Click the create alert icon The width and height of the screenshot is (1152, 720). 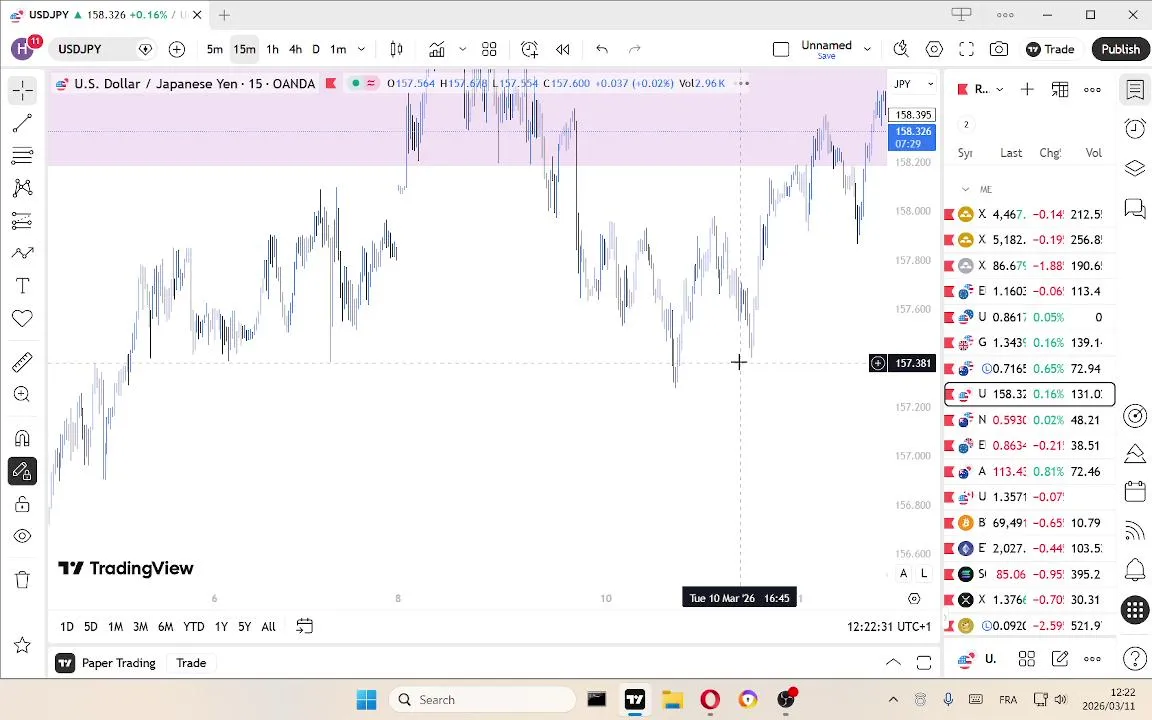coord(530,49)
